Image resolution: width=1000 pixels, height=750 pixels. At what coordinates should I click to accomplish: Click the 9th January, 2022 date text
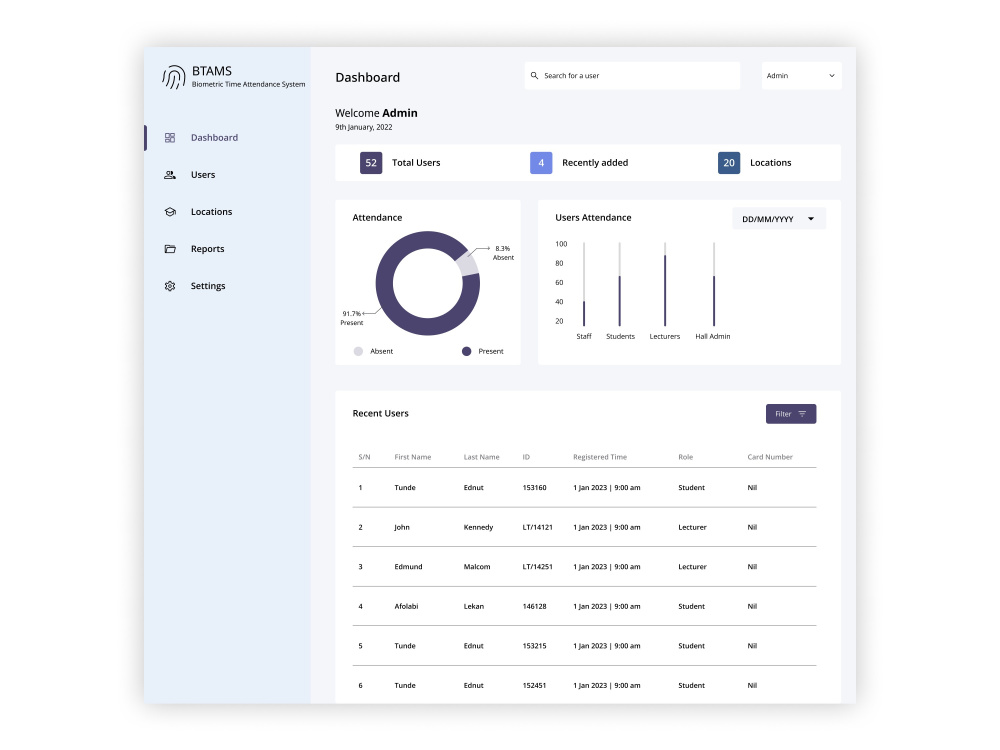coord(364,128)
